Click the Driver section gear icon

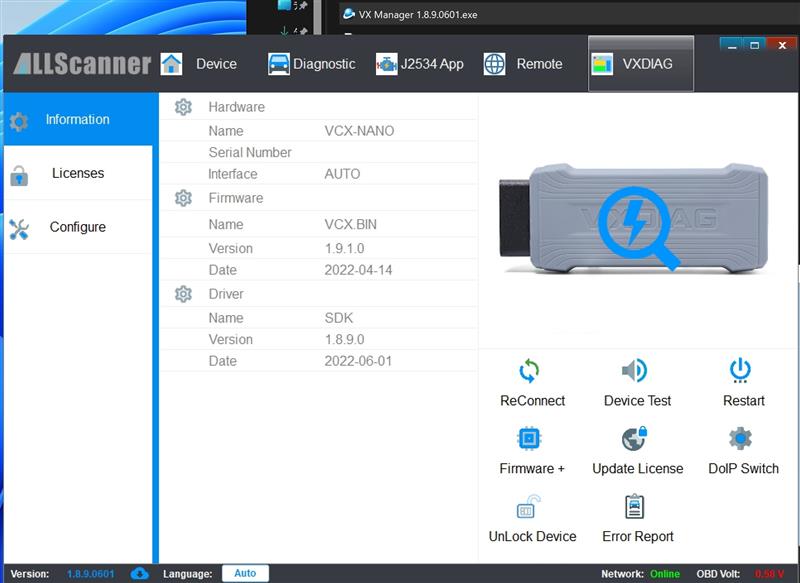(x=183, y=294)
